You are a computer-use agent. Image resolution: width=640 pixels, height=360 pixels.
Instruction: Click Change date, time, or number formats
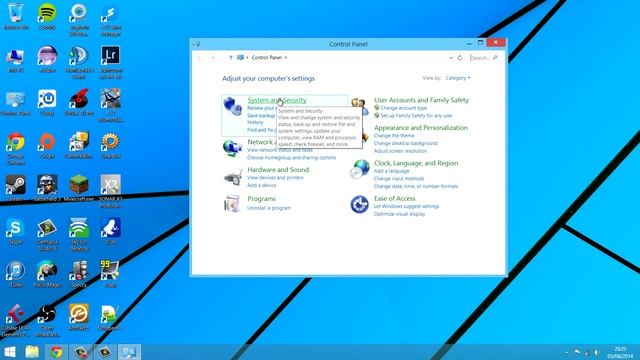[416, 186]
